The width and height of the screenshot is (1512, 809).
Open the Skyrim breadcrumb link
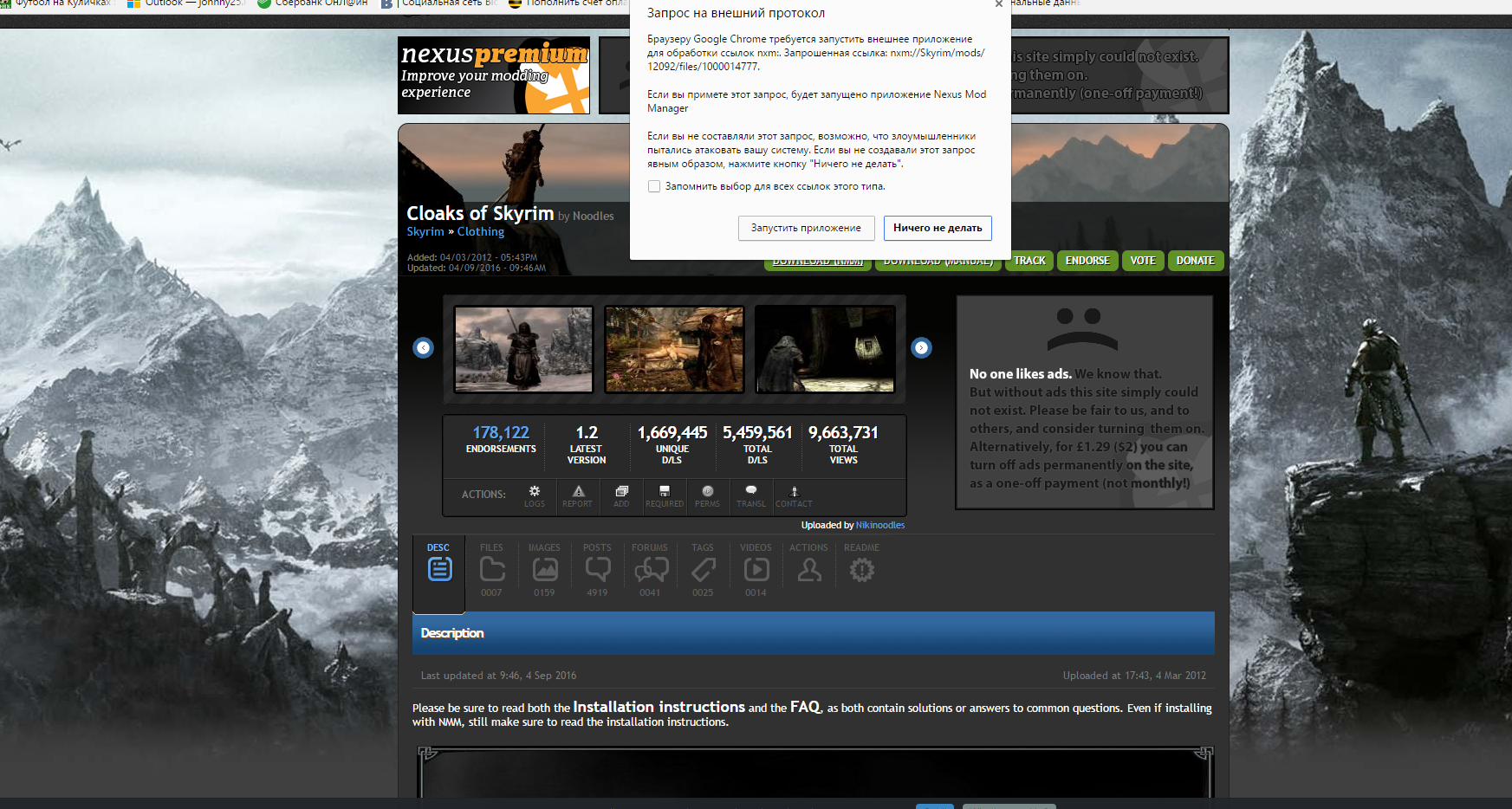pyautogui.click(x=425, y=231)
